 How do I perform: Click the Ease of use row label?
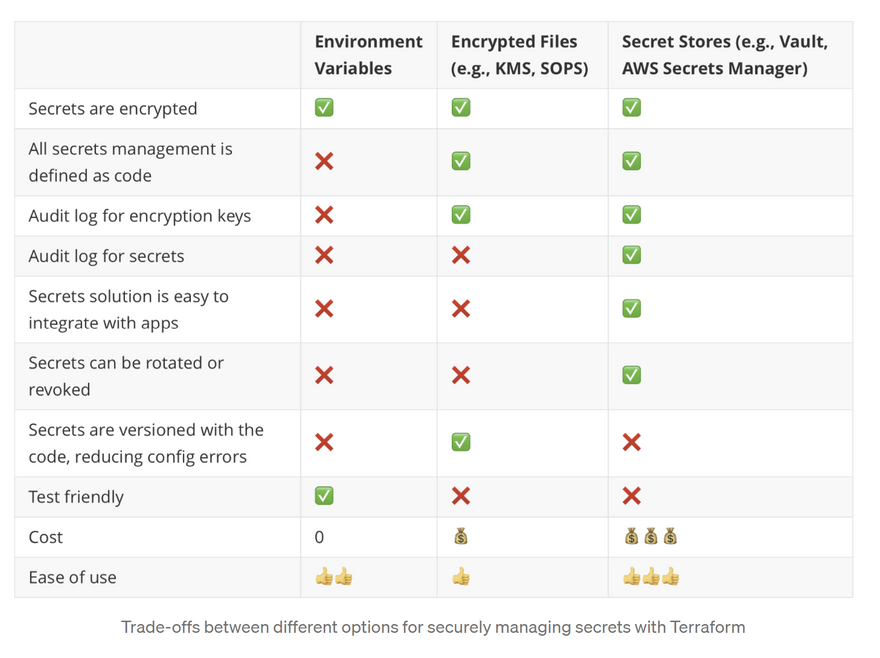coord(72,577)
